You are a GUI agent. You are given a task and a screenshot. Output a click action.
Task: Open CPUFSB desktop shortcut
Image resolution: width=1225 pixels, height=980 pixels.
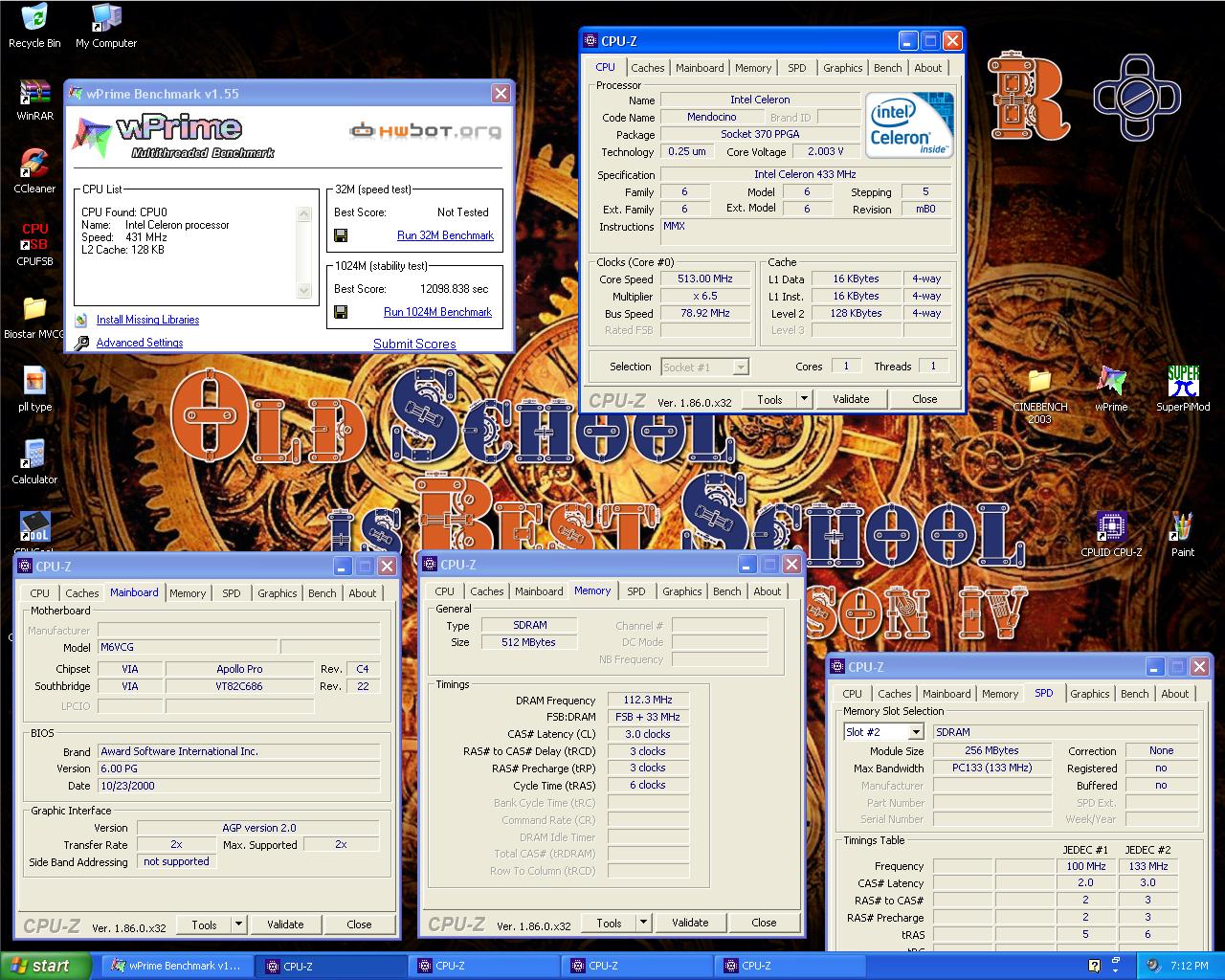click(x=34, y=245)
